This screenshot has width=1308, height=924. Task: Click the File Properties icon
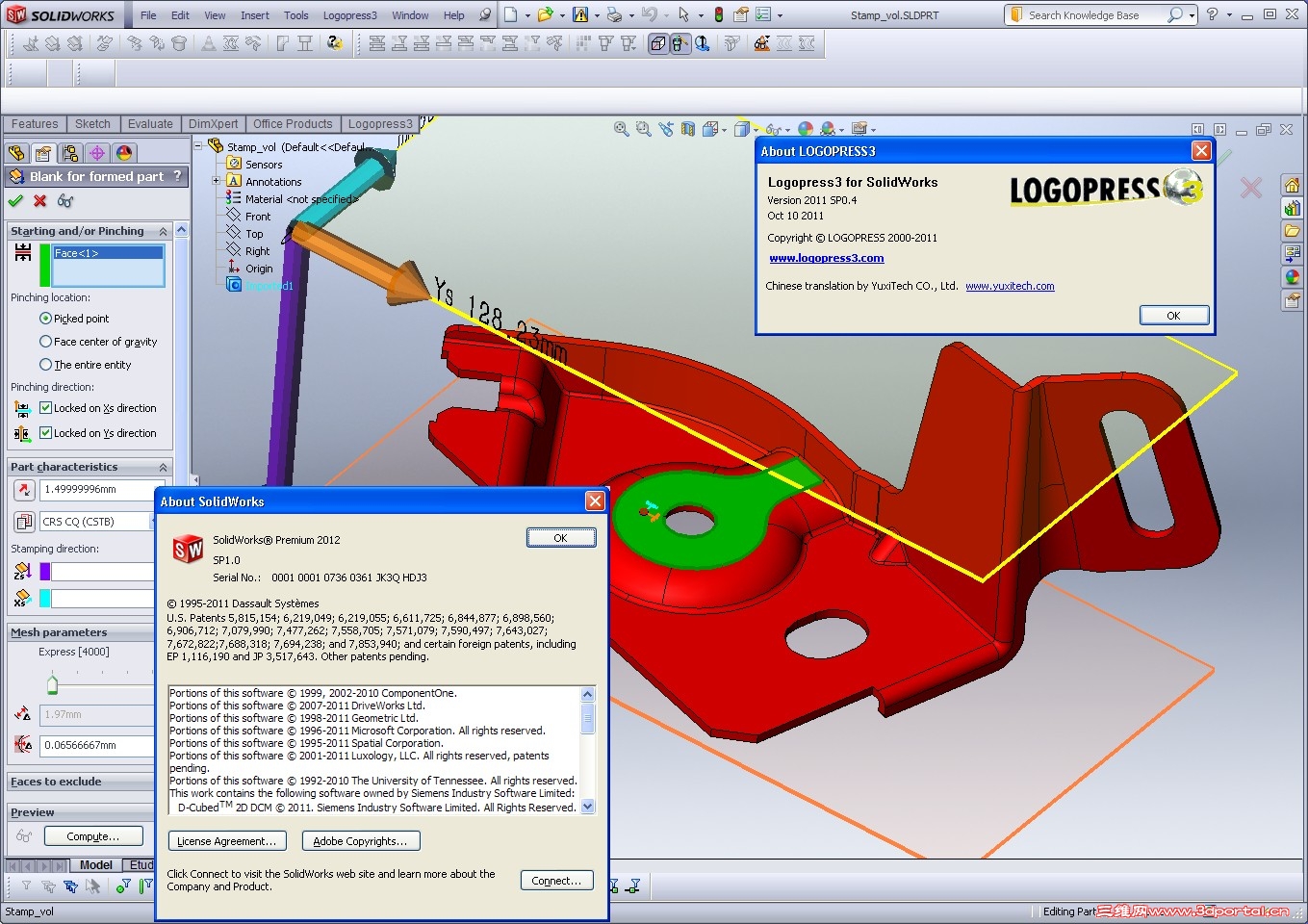point(741,14)
